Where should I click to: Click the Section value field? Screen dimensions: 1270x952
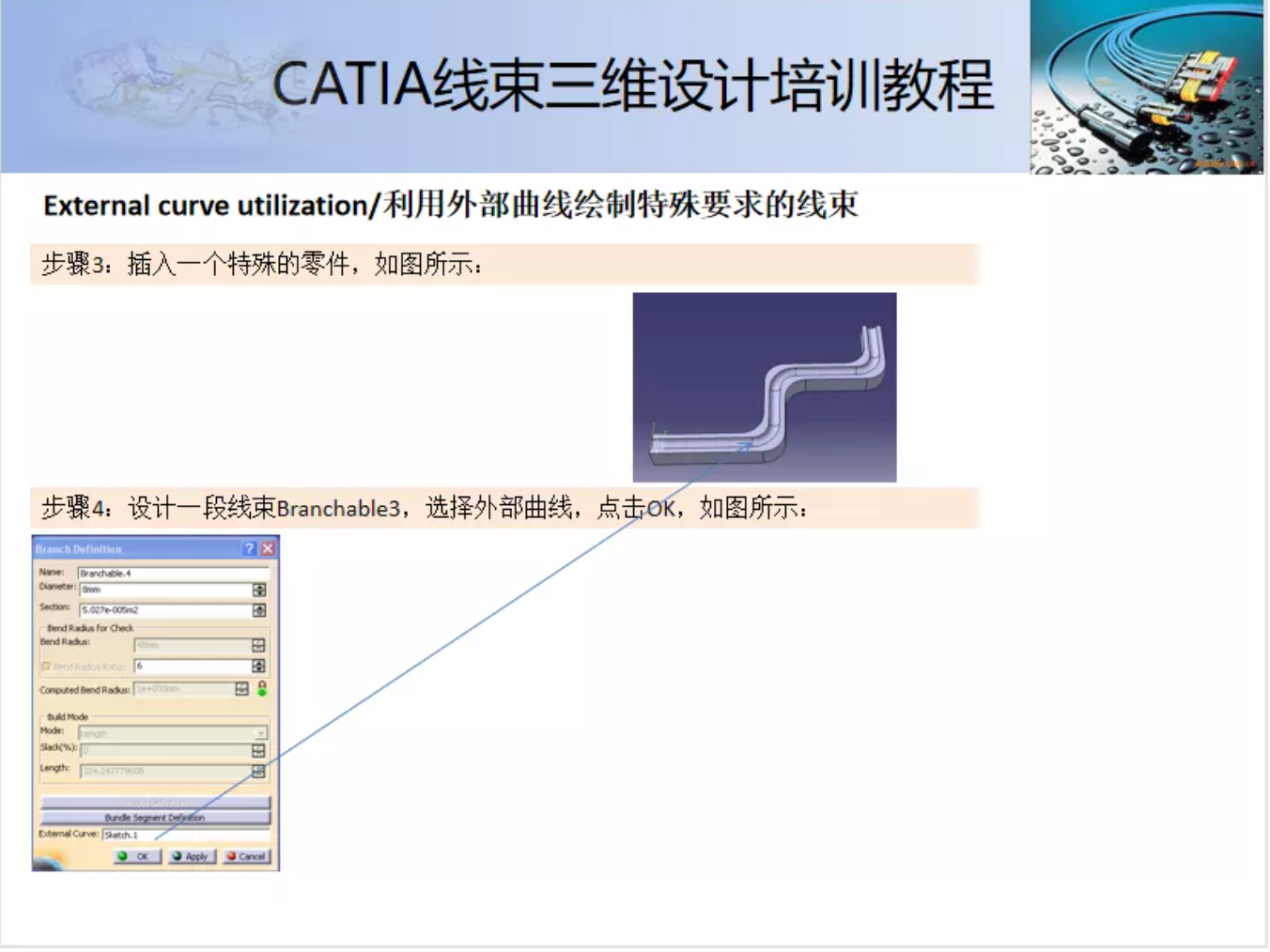click(x=164, y=611)
